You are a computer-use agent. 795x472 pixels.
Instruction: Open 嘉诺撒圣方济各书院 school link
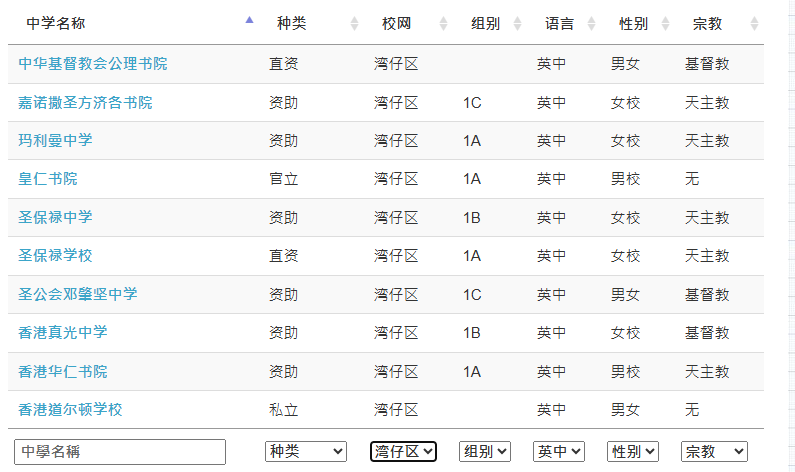tap(85, 102)
